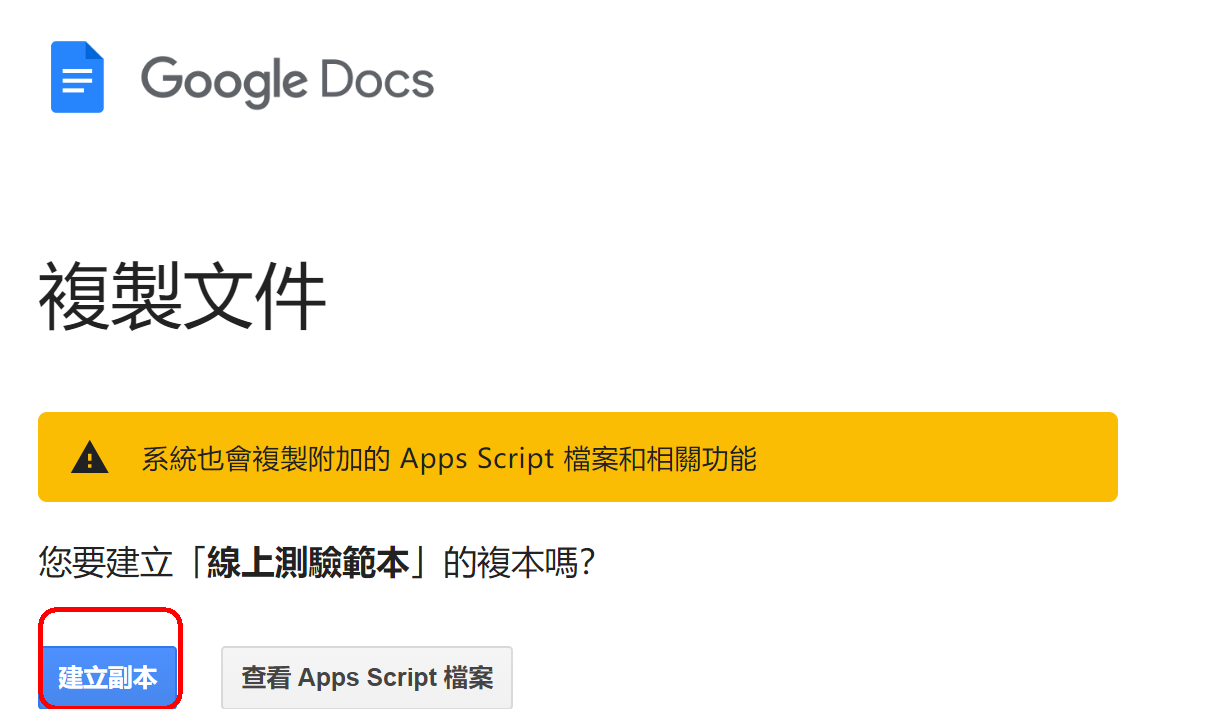Open 查看 Apps Script 檔案 button

366,677
